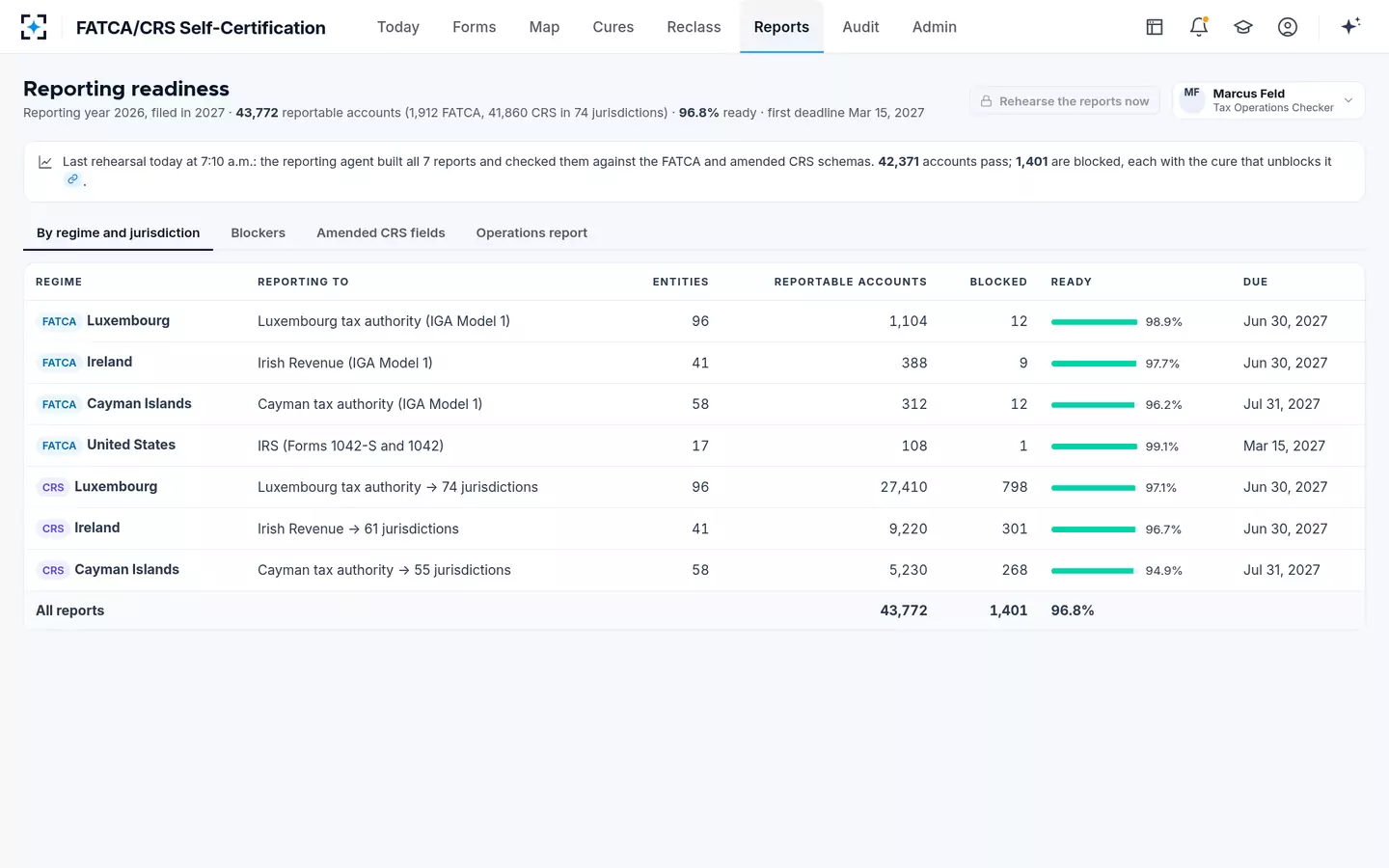
Task: Open the layout panel icon
Action: coord(1155,27)
